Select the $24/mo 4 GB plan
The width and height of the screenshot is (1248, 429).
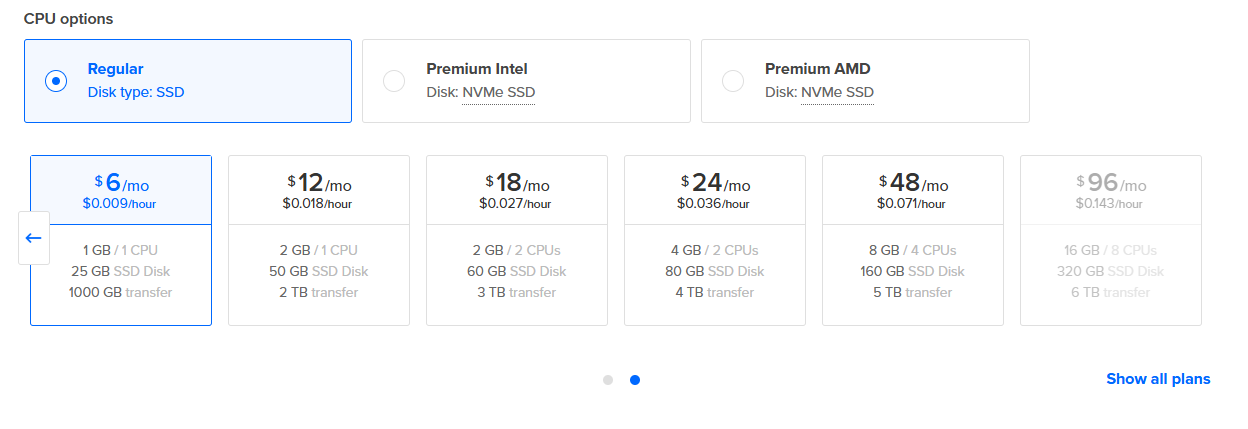click(715, 240)
